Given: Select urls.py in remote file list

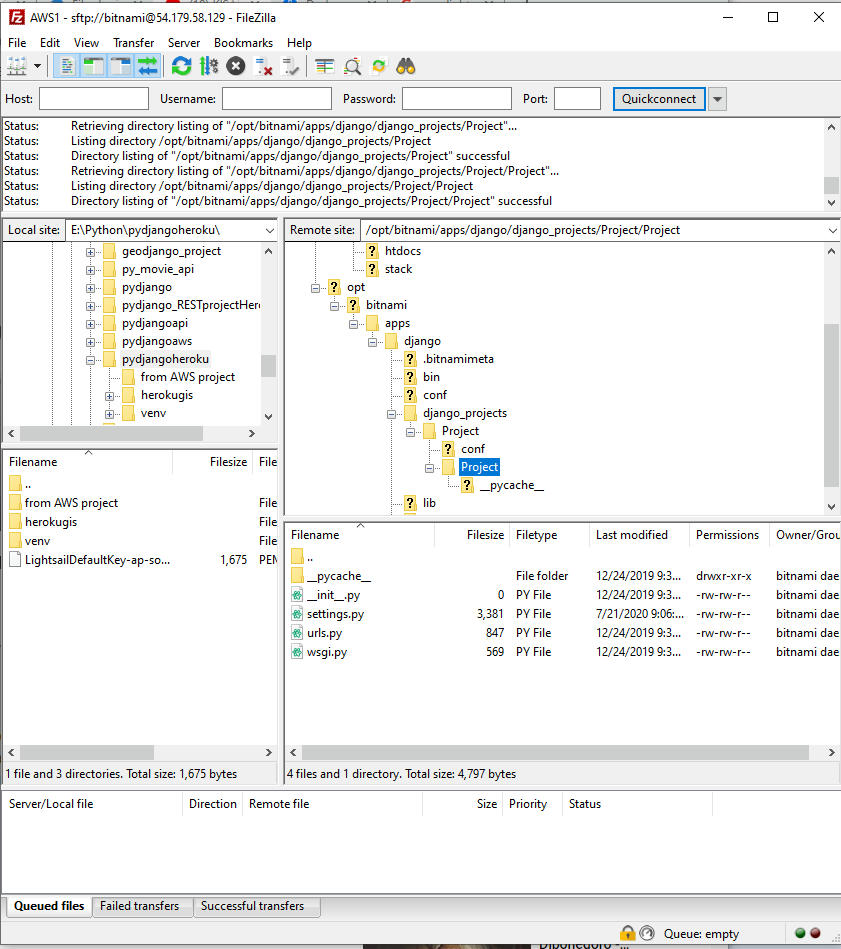Looking at the screenshot, I should [324, 633].
